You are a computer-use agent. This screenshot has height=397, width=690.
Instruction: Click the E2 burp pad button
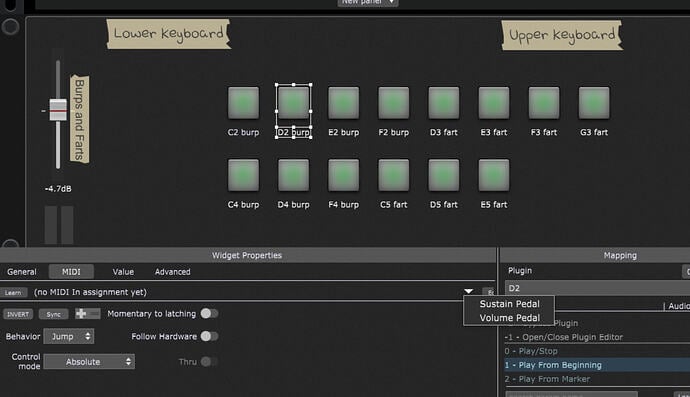pos(344,103)
